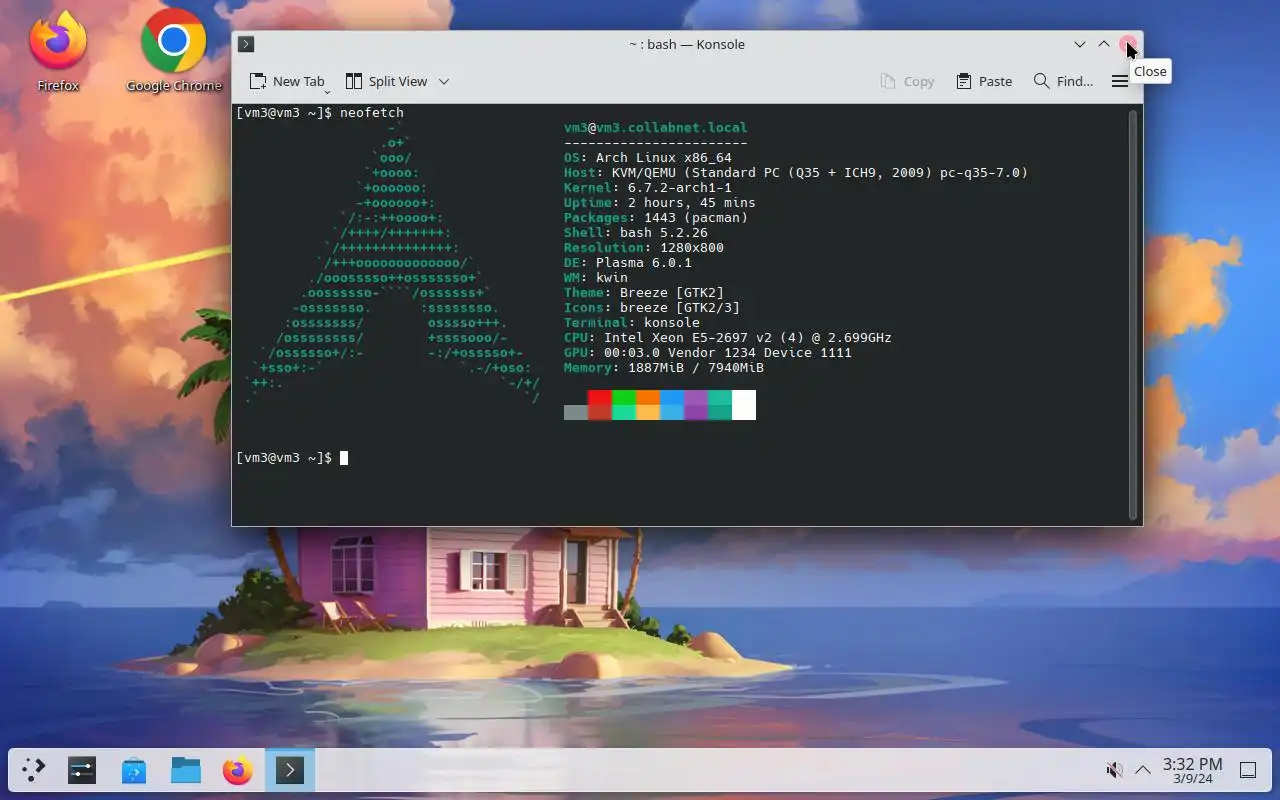Screen dimensions: 1280x800
Task: Click the Konsole vertical scrollbar
Action: (1133, 315)
